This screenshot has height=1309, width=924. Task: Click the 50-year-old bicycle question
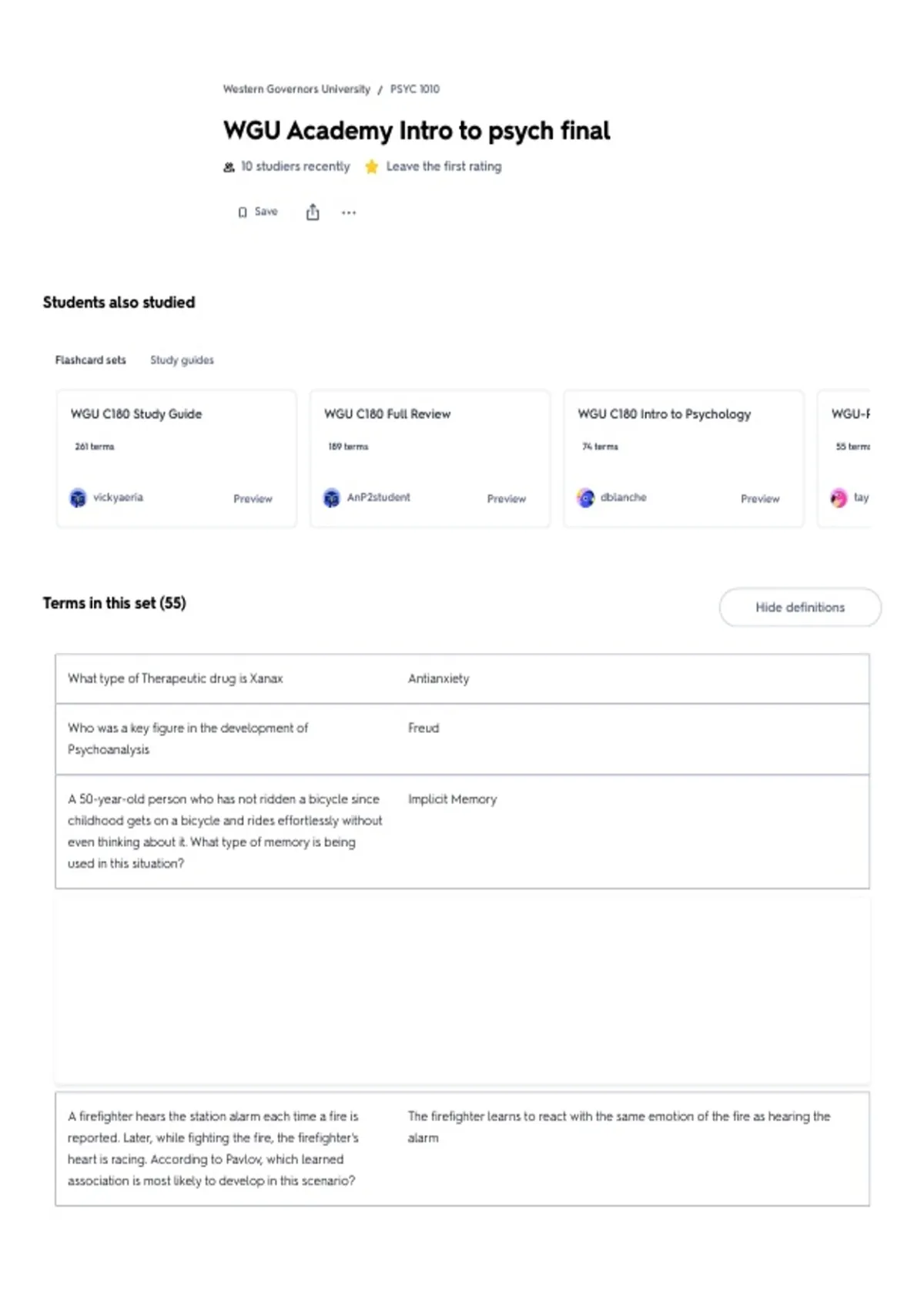point(225,832)
